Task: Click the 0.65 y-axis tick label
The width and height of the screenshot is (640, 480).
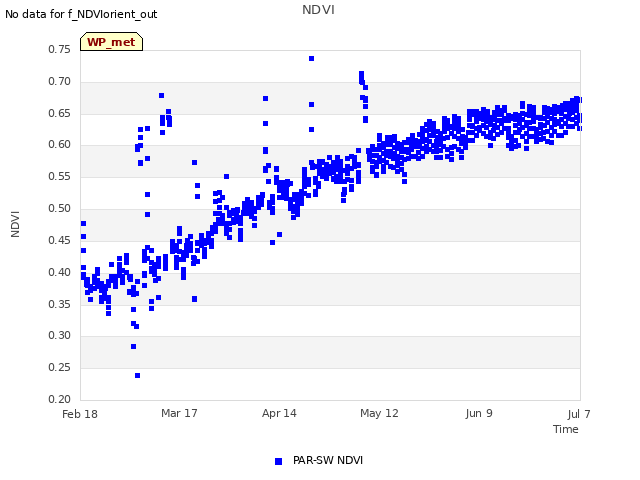Action: click(60, 113)
